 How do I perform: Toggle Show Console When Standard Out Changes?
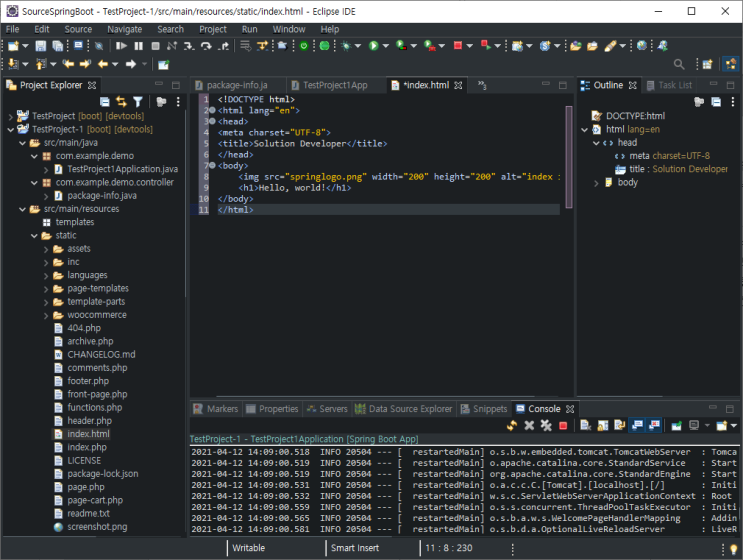pyautogui.click(x=637, y=425)
